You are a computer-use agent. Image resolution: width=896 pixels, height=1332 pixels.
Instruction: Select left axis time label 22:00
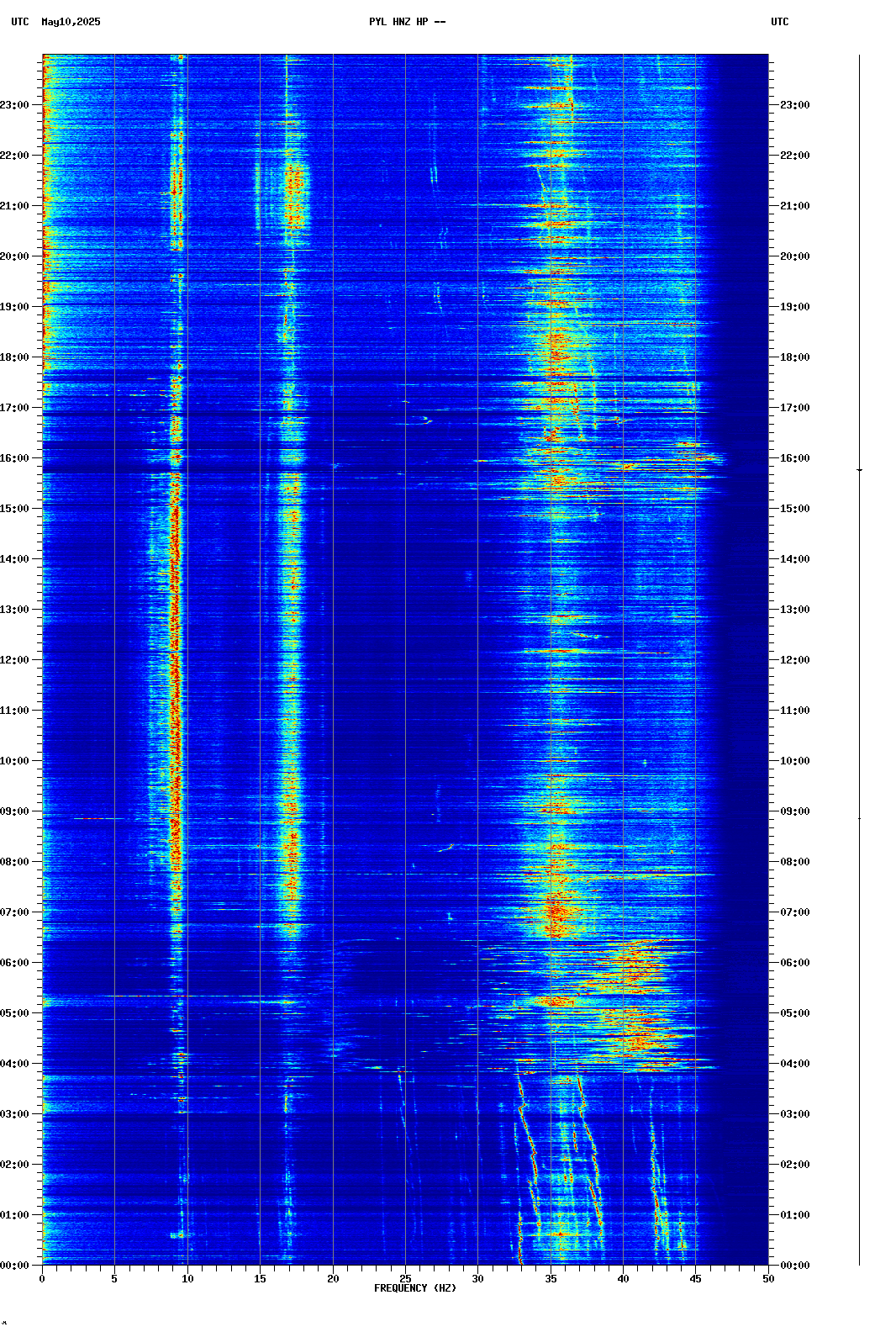click(x=14, y=156)
